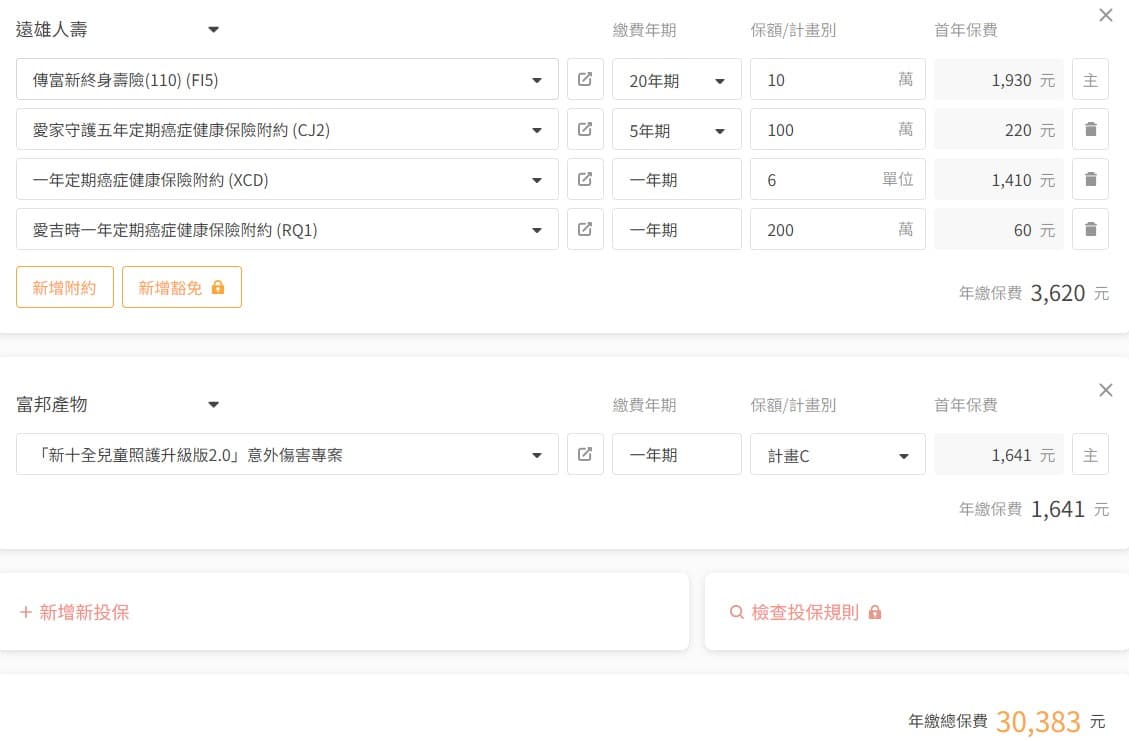The width and height of the screenshot is (1129, 740).
Task: Click the coverage amount field showing 200
Action: coord(820,230)
